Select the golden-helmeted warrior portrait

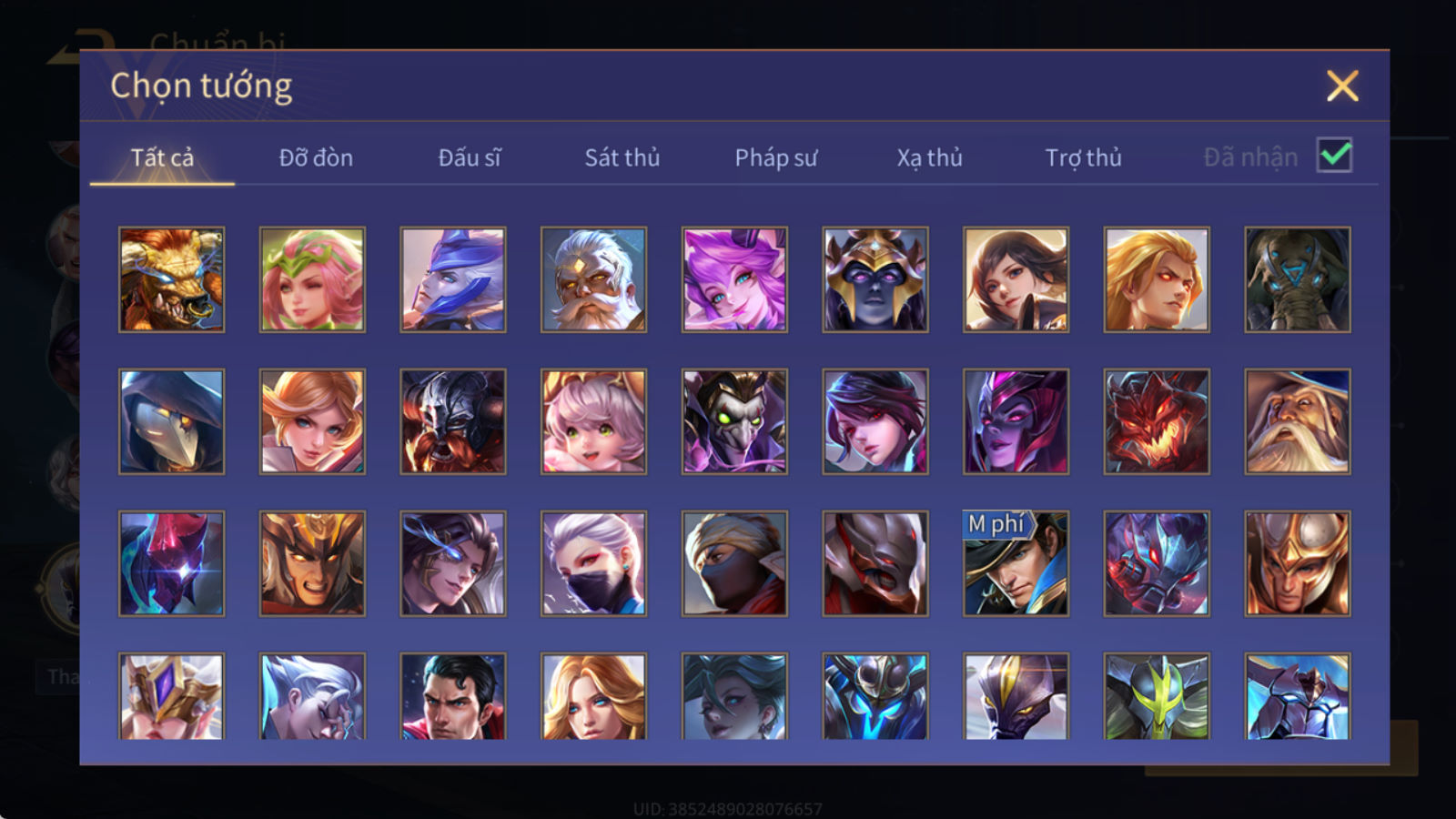[1298, 563]
